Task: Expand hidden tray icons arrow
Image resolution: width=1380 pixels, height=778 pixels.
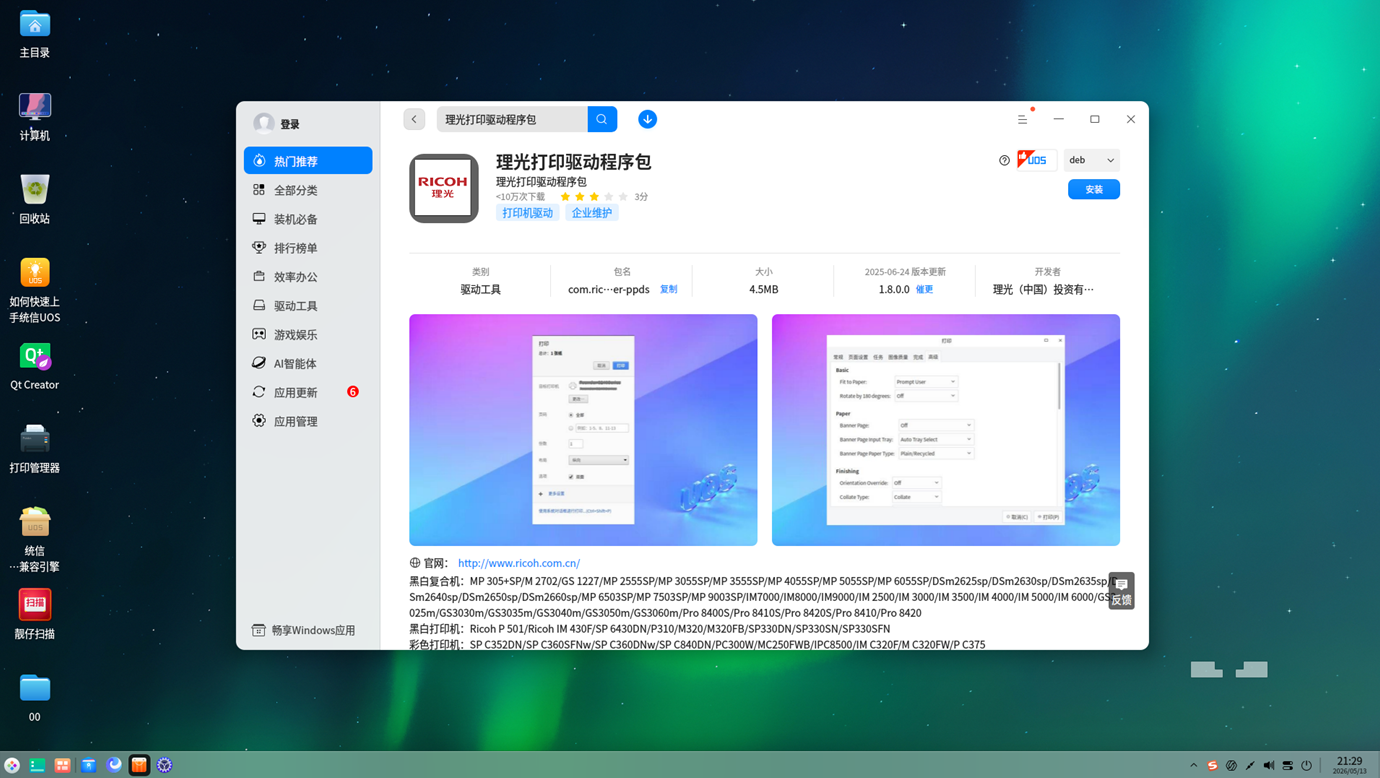Action: coord(1193,765)
